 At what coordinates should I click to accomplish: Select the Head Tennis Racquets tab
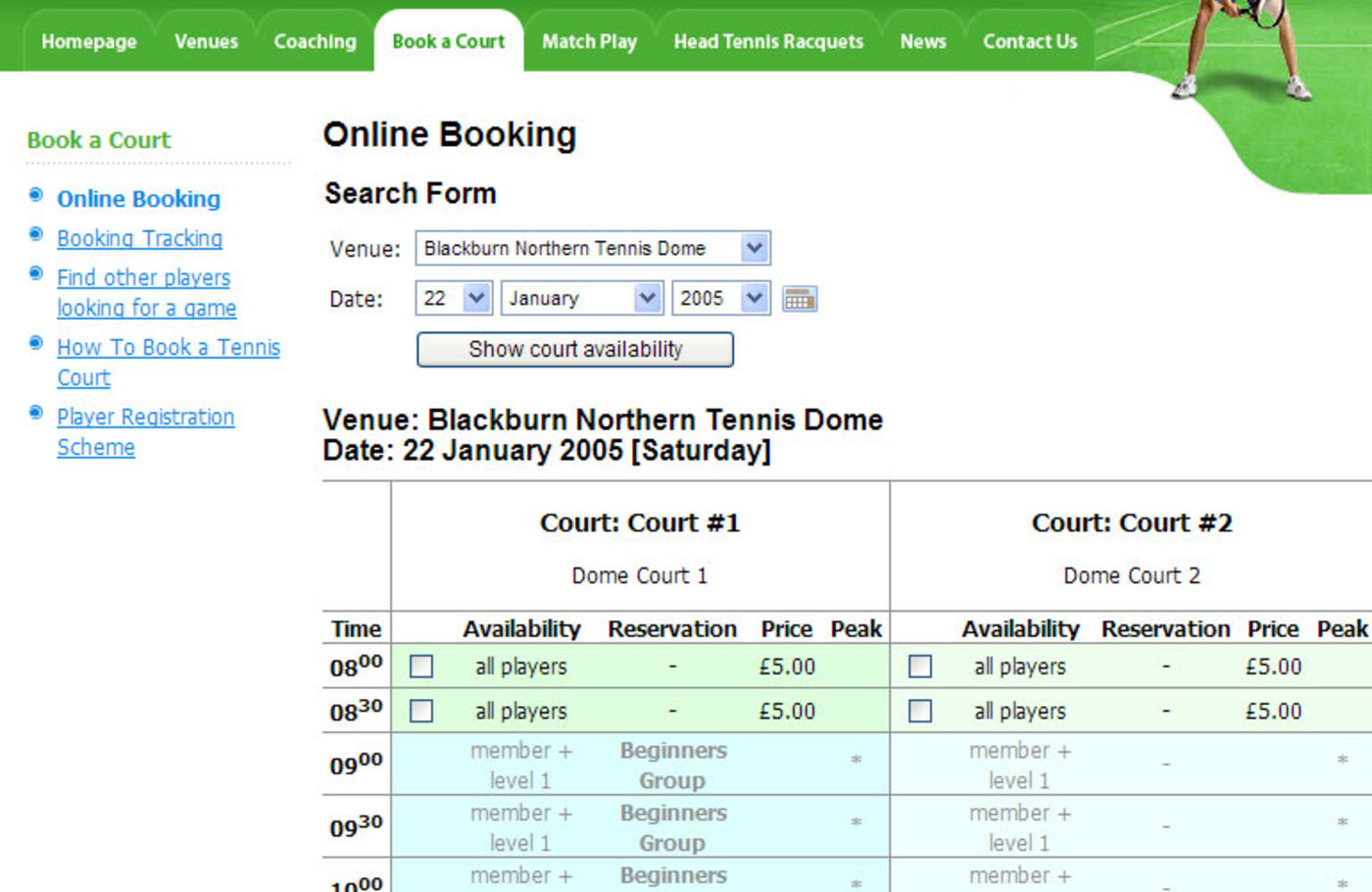pyautogui.click(x=768, y=42)
